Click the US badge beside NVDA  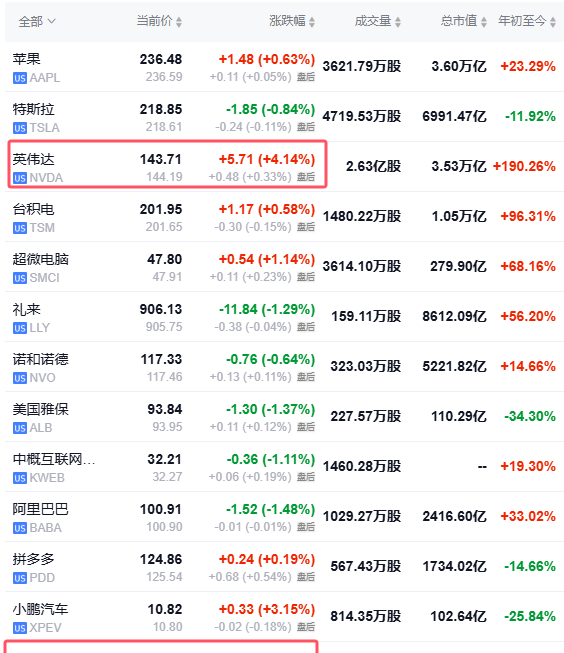pyautogui.click(x=20, y=178)
